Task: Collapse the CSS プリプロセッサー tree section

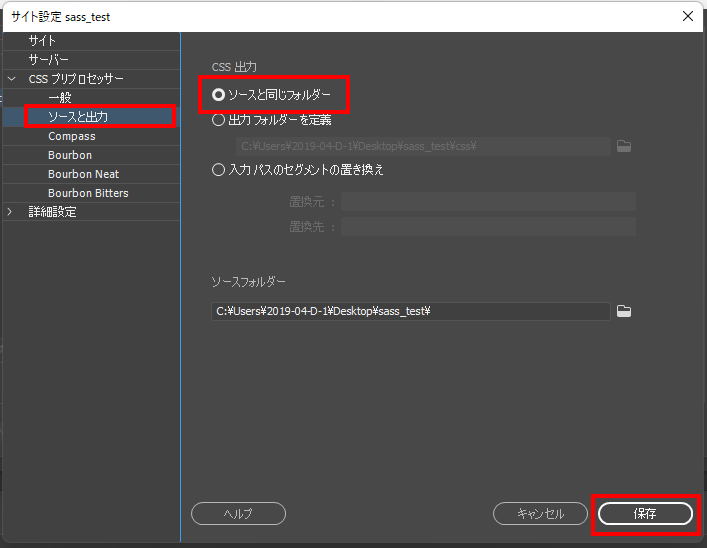Action: (x=11, y=79)
